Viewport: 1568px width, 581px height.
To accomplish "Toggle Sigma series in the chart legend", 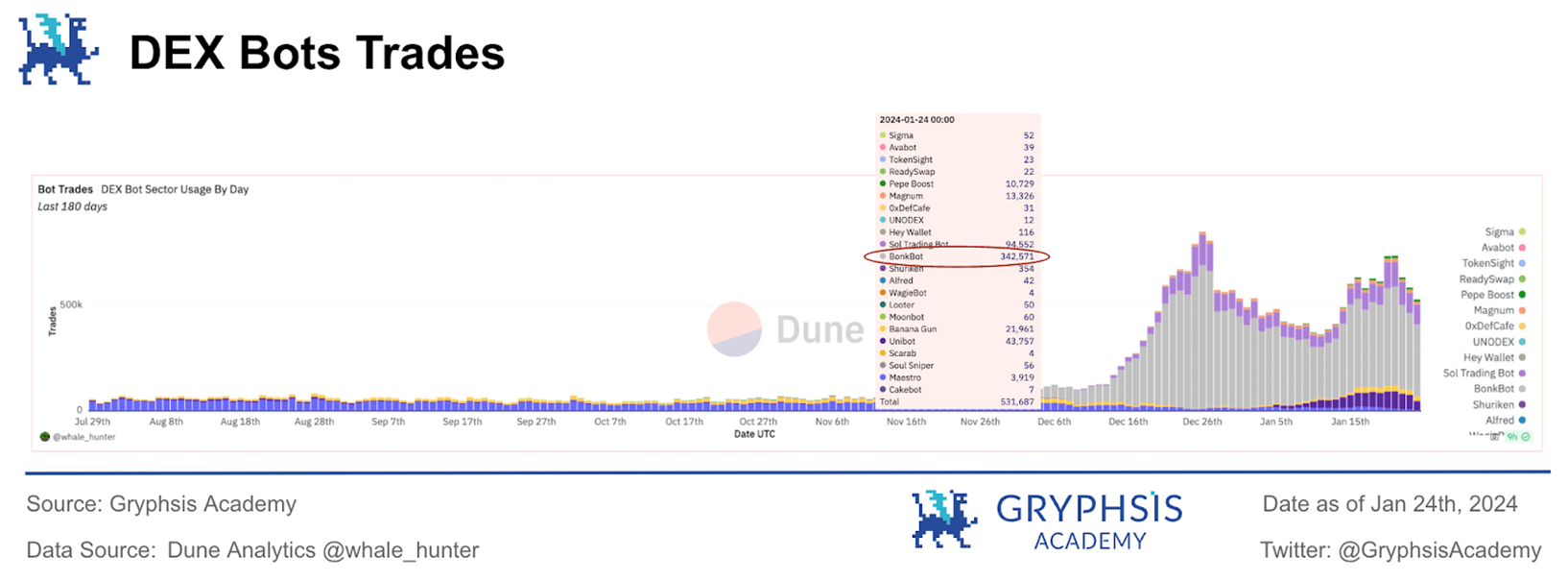I will coord(1505,231).
